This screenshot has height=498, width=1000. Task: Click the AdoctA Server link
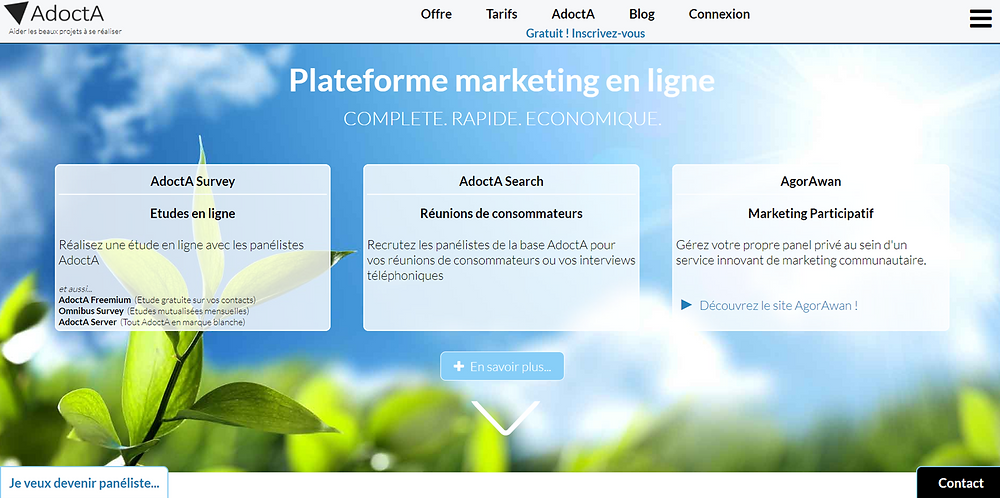click(88, 323)
